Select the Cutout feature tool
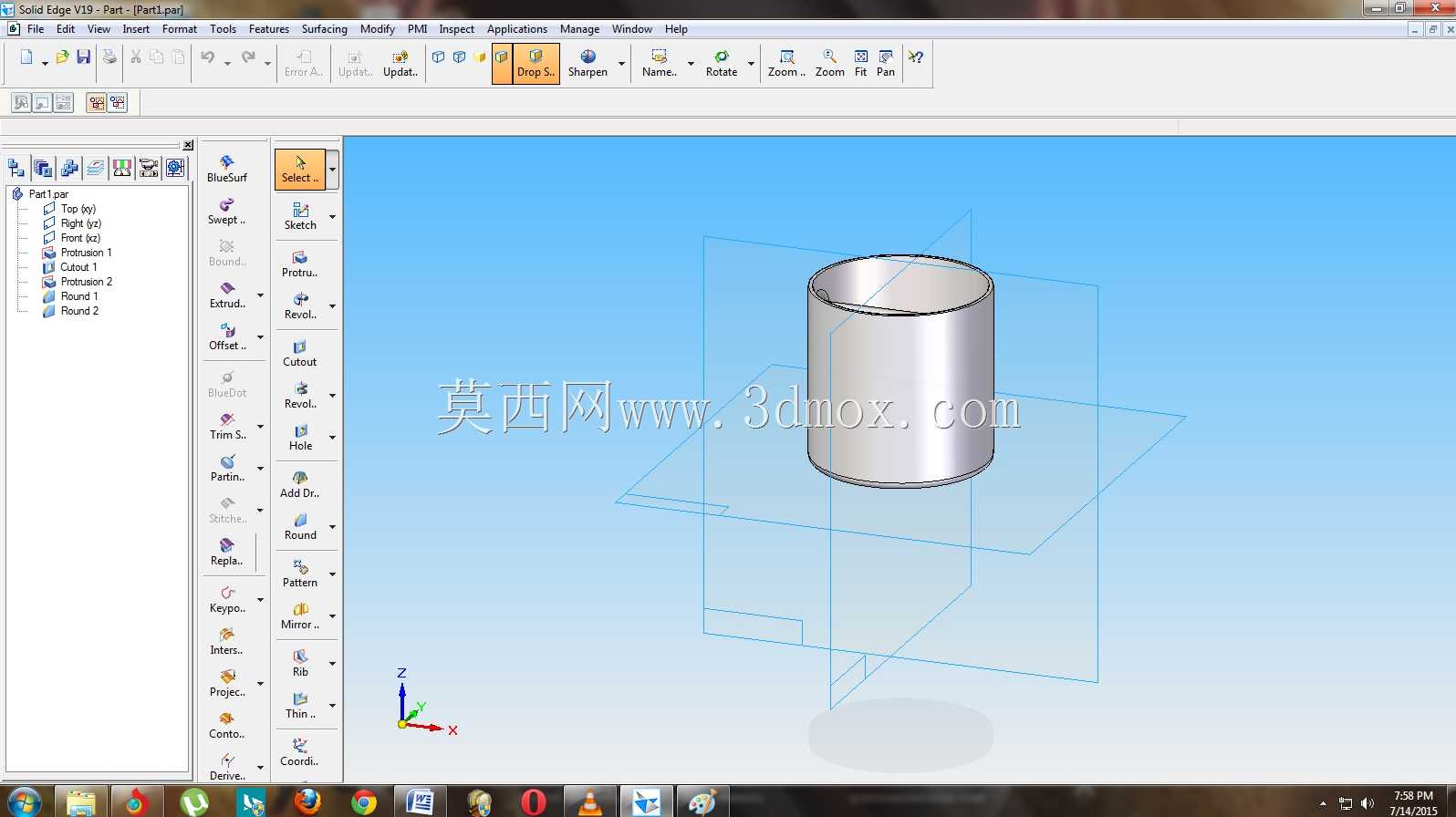The width and height of the screenshot is (1456, 817). coord(300,353)
